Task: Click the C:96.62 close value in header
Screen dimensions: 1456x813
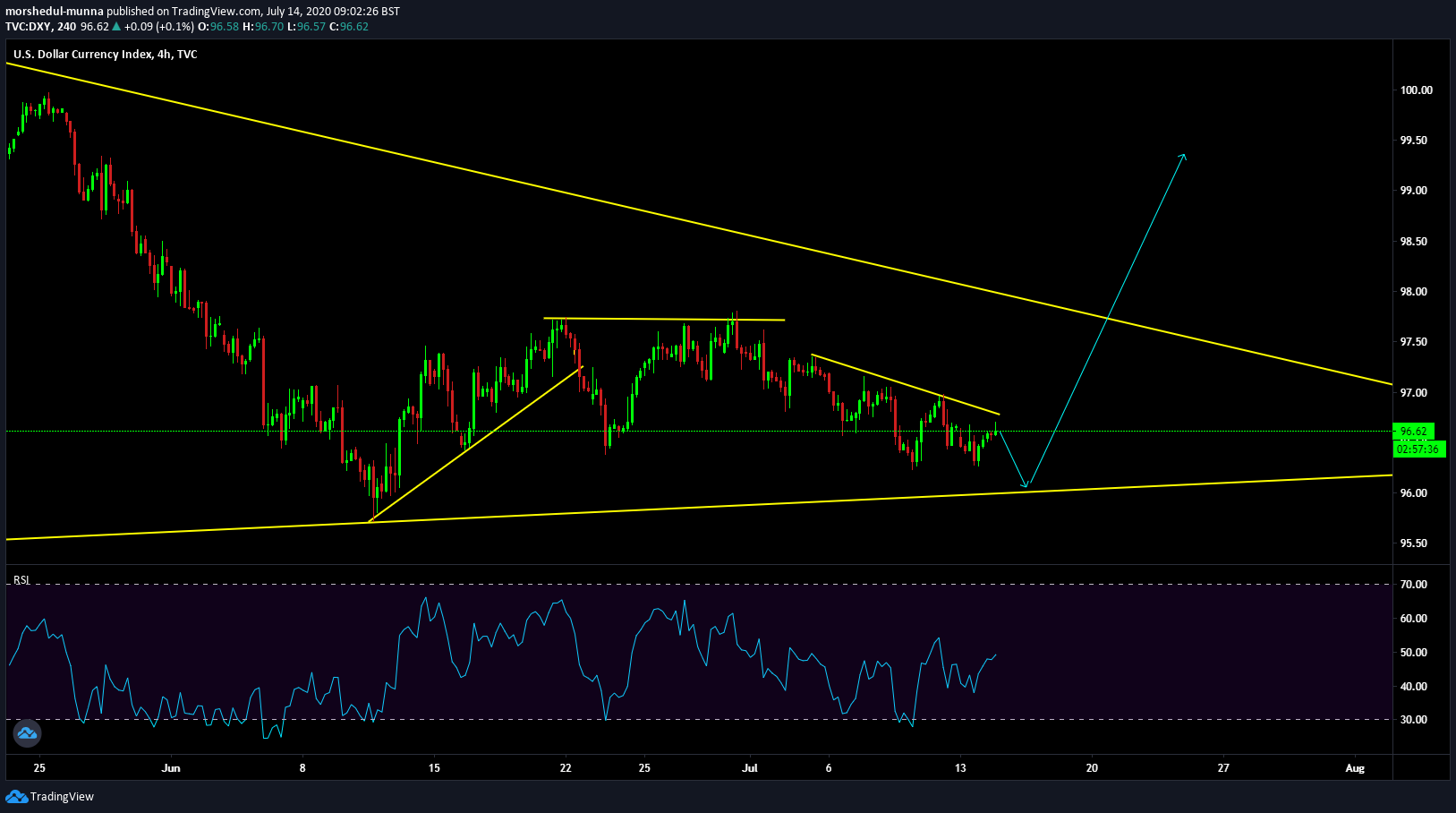Action: pos(349,27)
